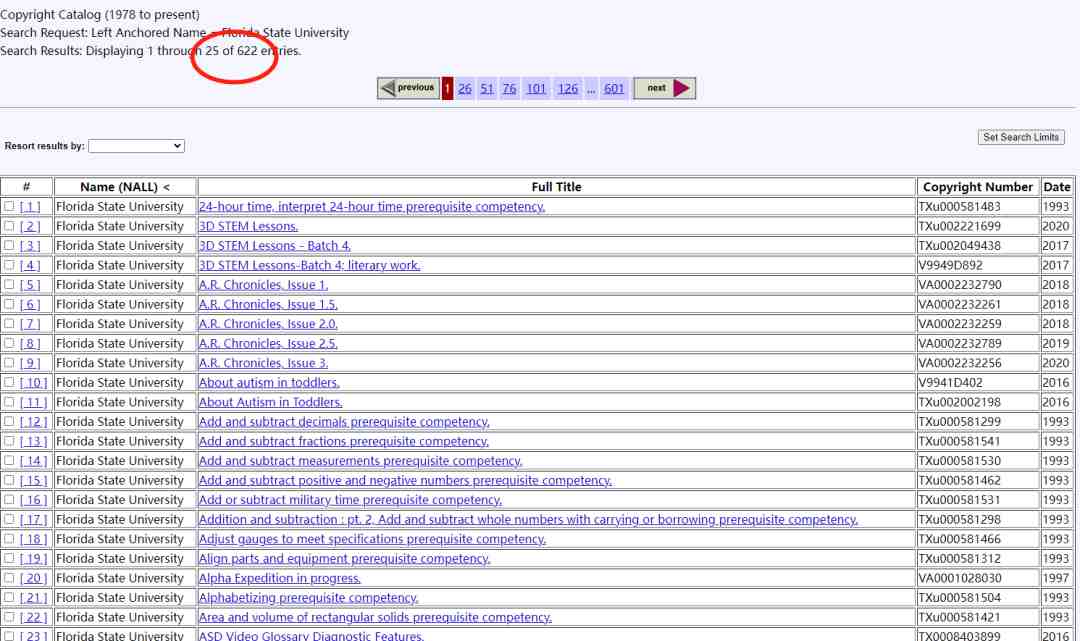
Task: Open A.R. Chronicles, Issue 1 title
Action: (x=264, y=284)
